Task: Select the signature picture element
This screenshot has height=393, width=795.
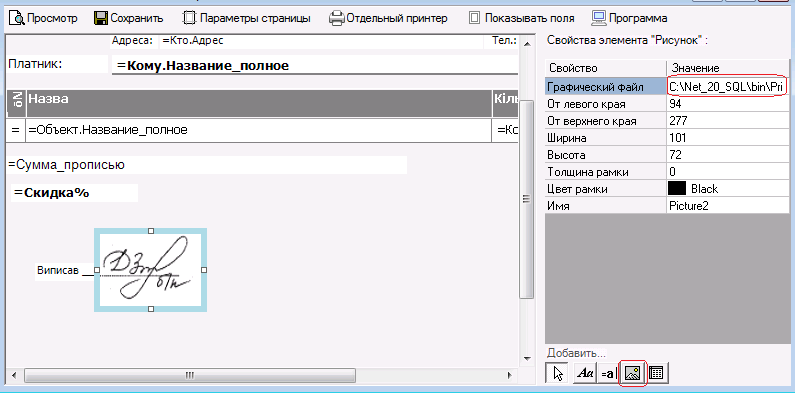Action: point(151,270)
